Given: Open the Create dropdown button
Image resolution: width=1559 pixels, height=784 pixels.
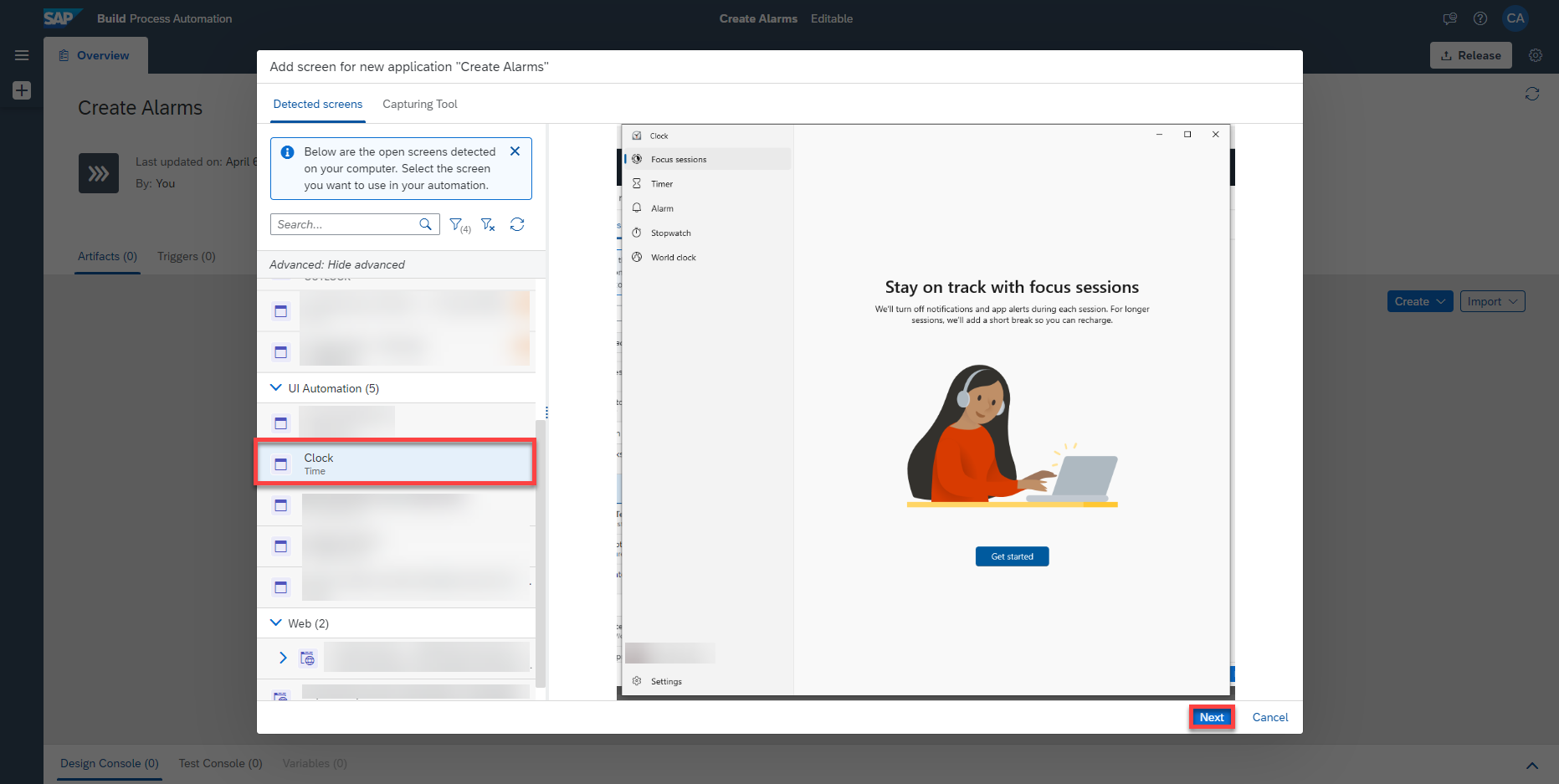Looking at the screenshot, I should coord(1420,301).
